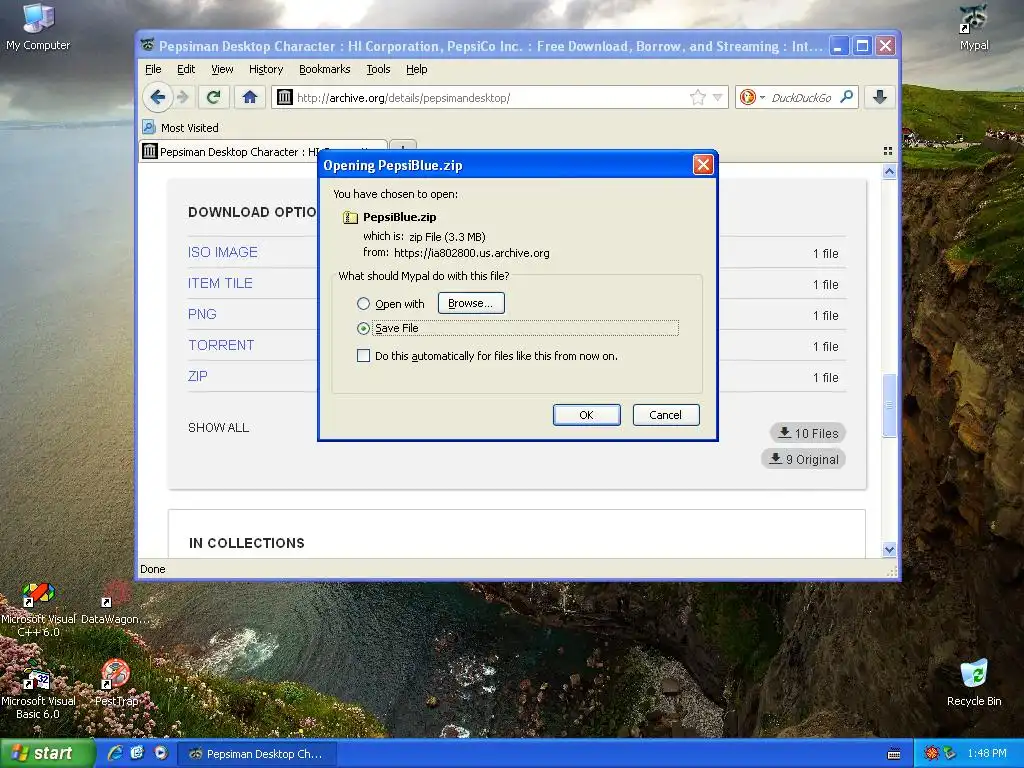Open the Mypal desktop shortcut
The height and width of the screenshot is (768, 1024).
[974, 27]
